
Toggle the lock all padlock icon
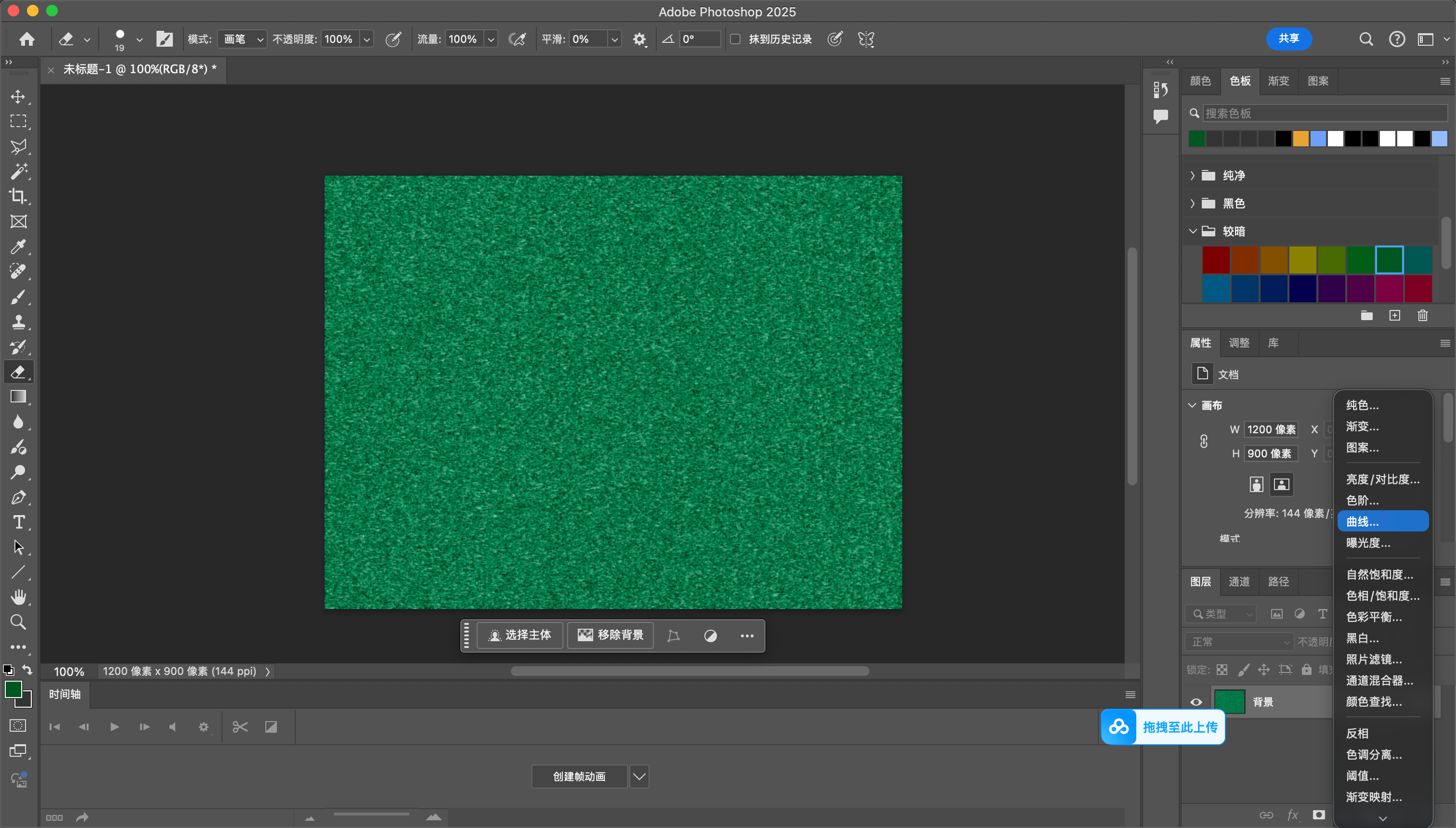1306,669
